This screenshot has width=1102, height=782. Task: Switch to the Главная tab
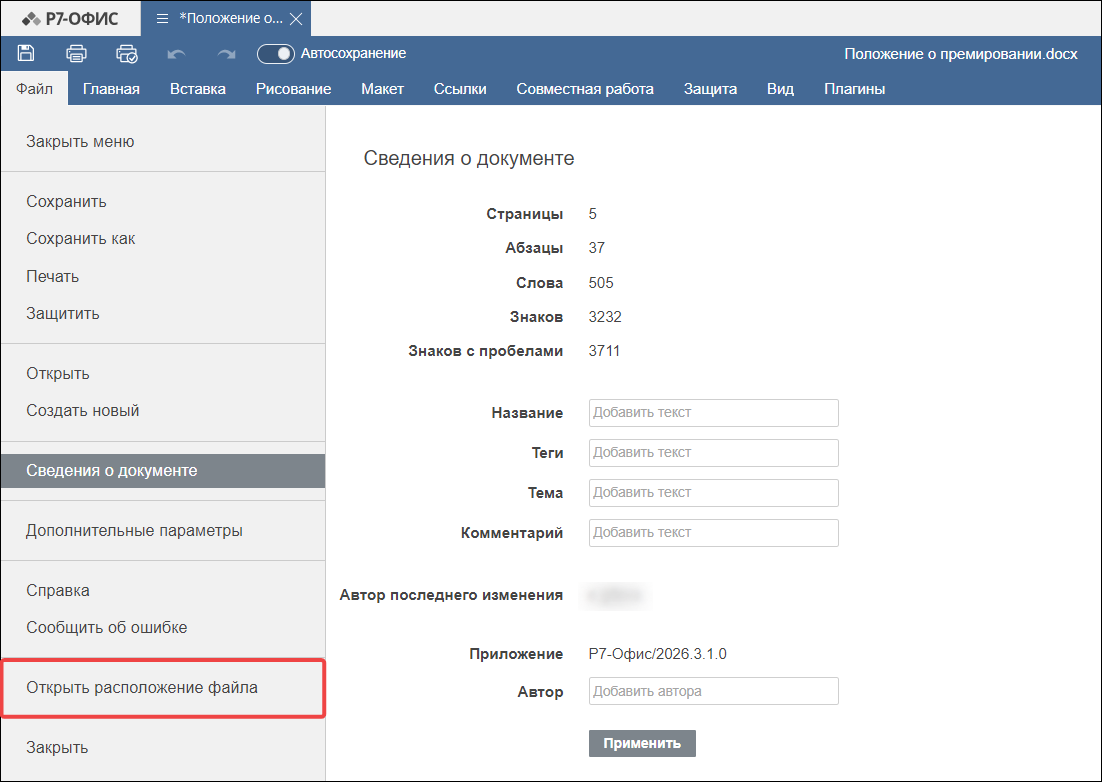pos(111,89)
